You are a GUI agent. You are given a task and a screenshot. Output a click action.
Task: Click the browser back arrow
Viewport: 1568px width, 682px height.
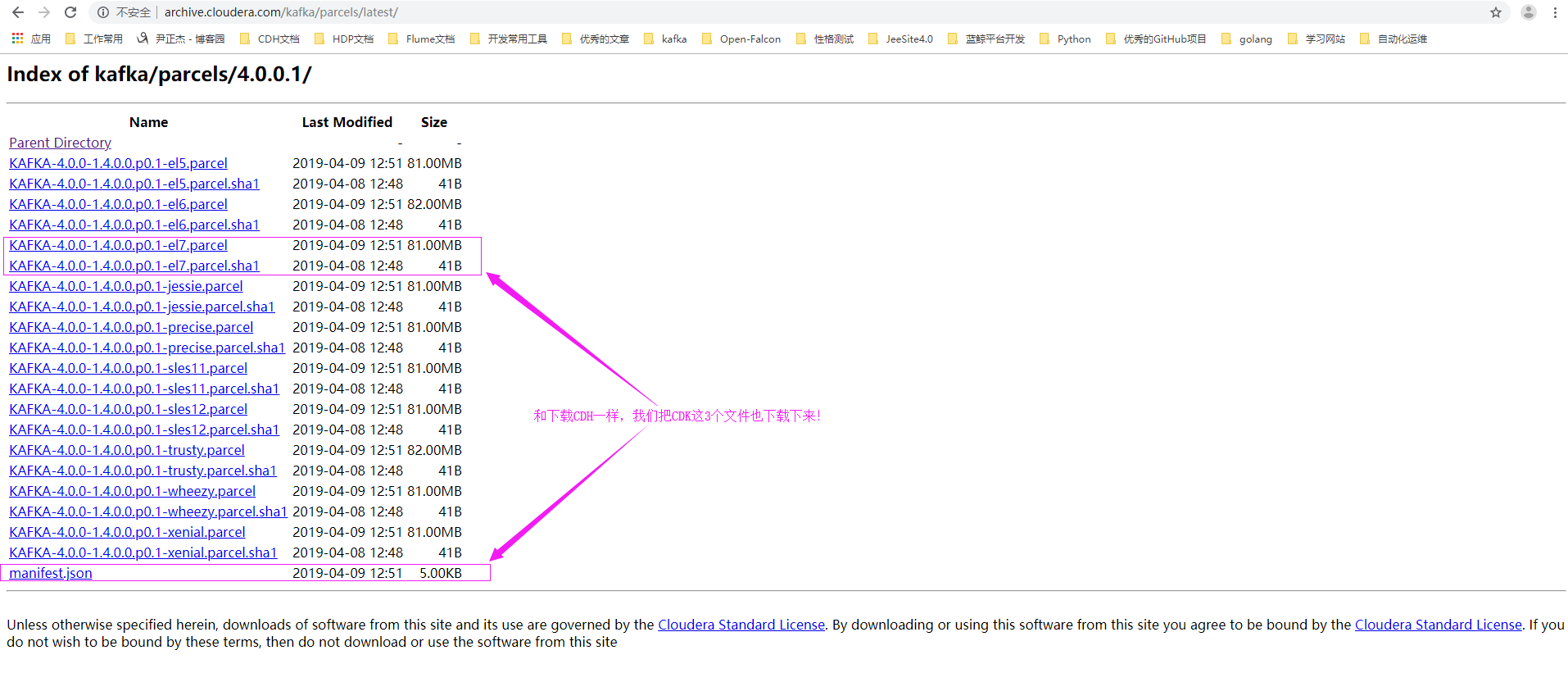[x=18, y=12]
